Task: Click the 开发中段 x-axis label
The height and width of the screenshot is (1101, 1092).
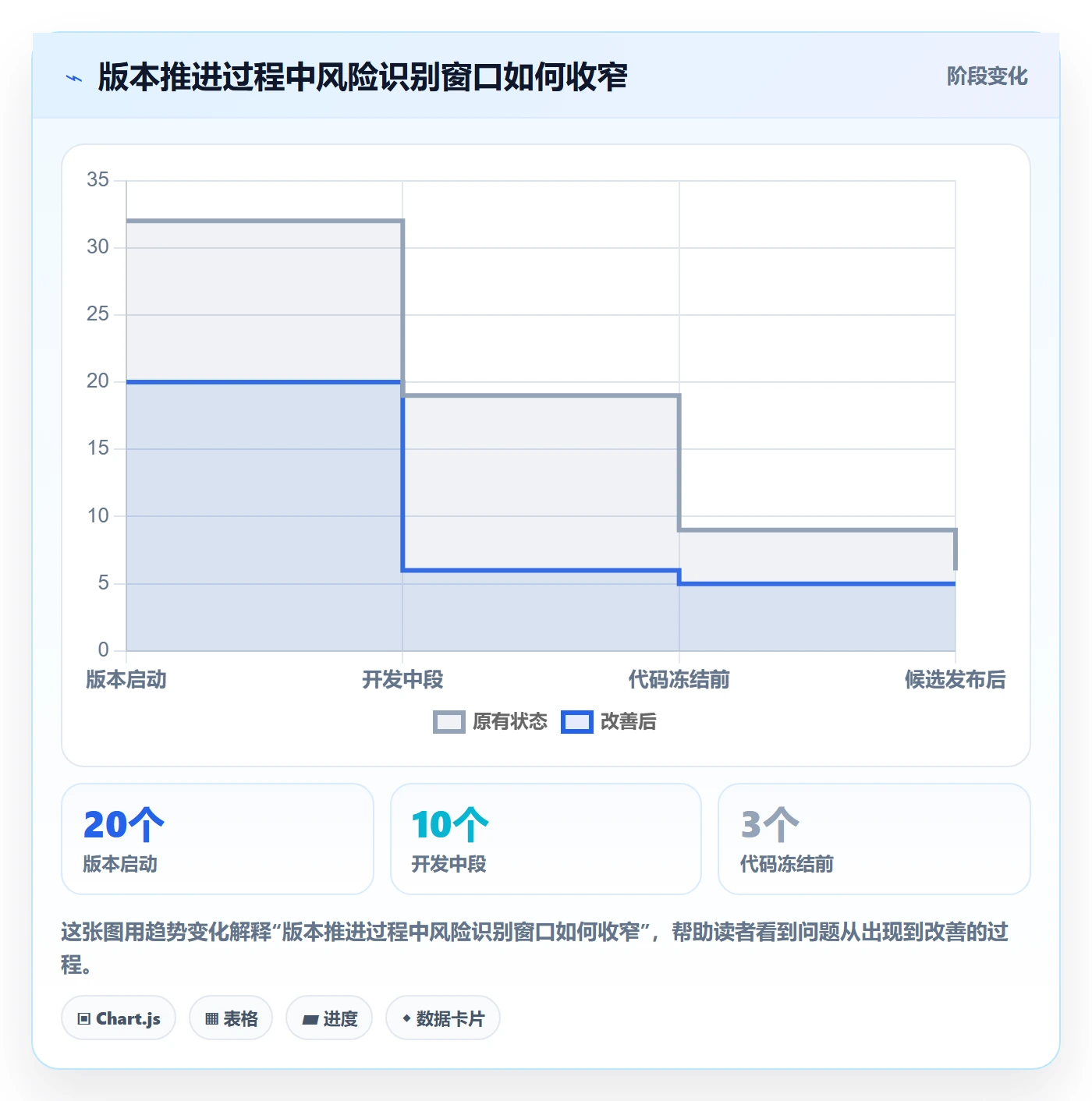Action: pos(402,680)
